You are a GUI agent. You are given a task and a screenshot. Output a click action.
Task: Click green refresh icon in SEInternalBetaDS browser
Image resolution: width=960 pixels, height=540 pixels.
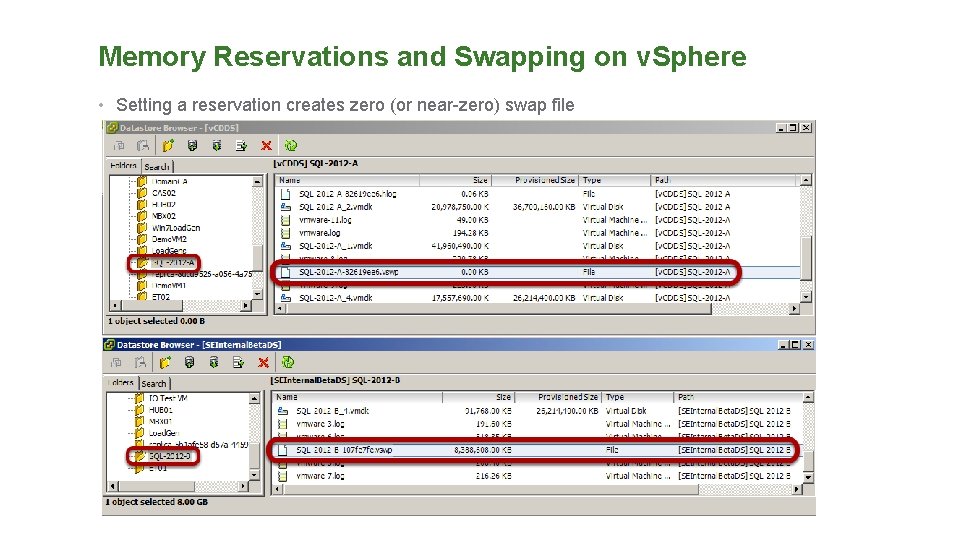288,362
